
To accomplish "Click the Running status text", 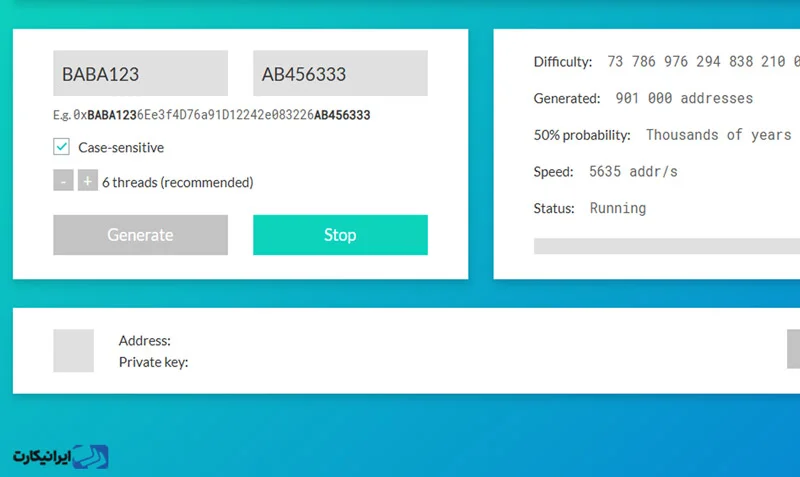I will 618,208.
